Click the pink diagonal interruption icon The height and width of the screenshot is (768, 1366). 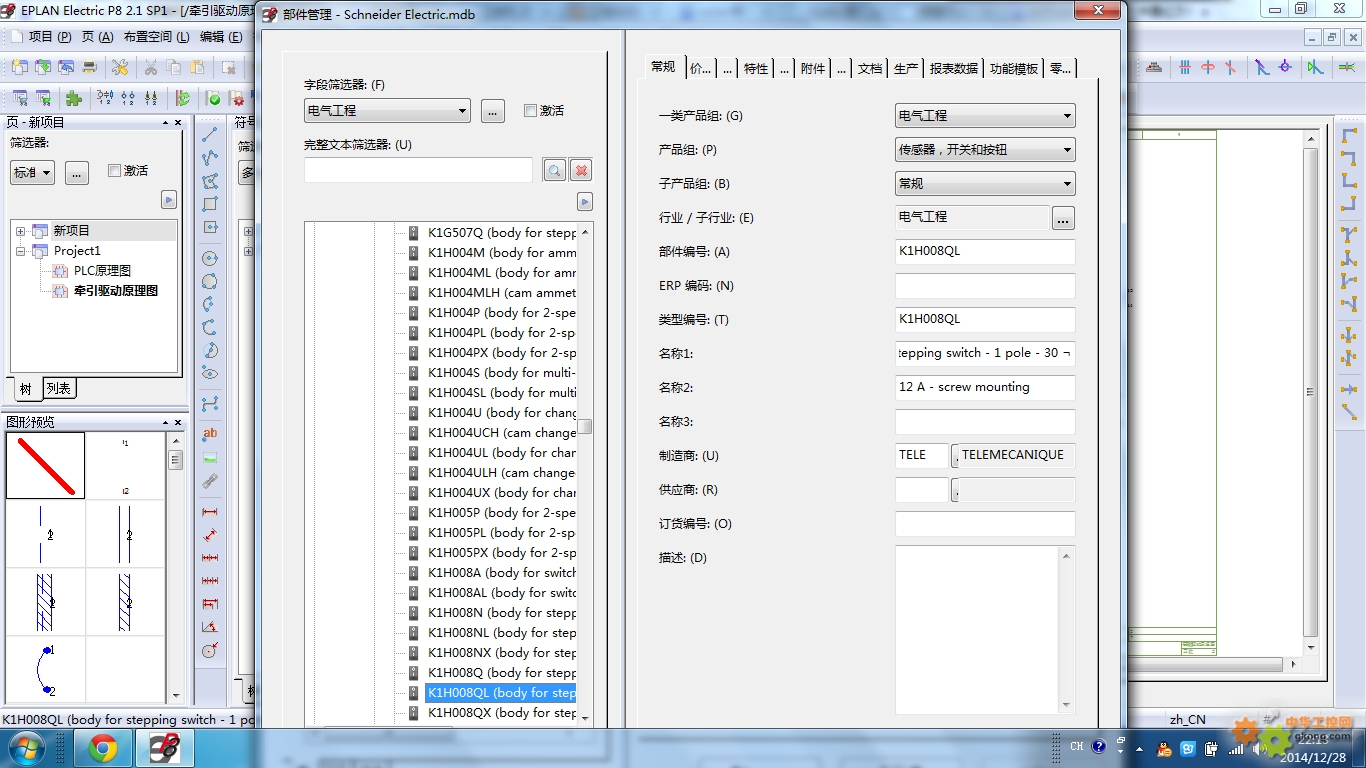tap(1231, 67)
